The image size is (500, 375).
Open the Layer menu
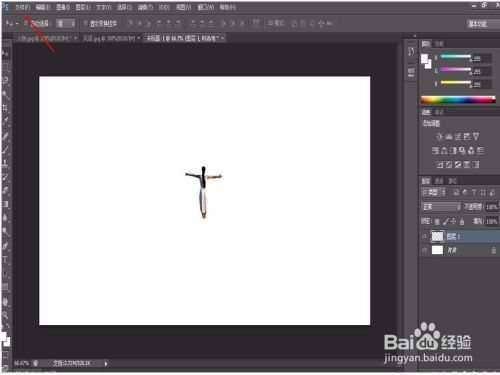[x=83, y=7]
